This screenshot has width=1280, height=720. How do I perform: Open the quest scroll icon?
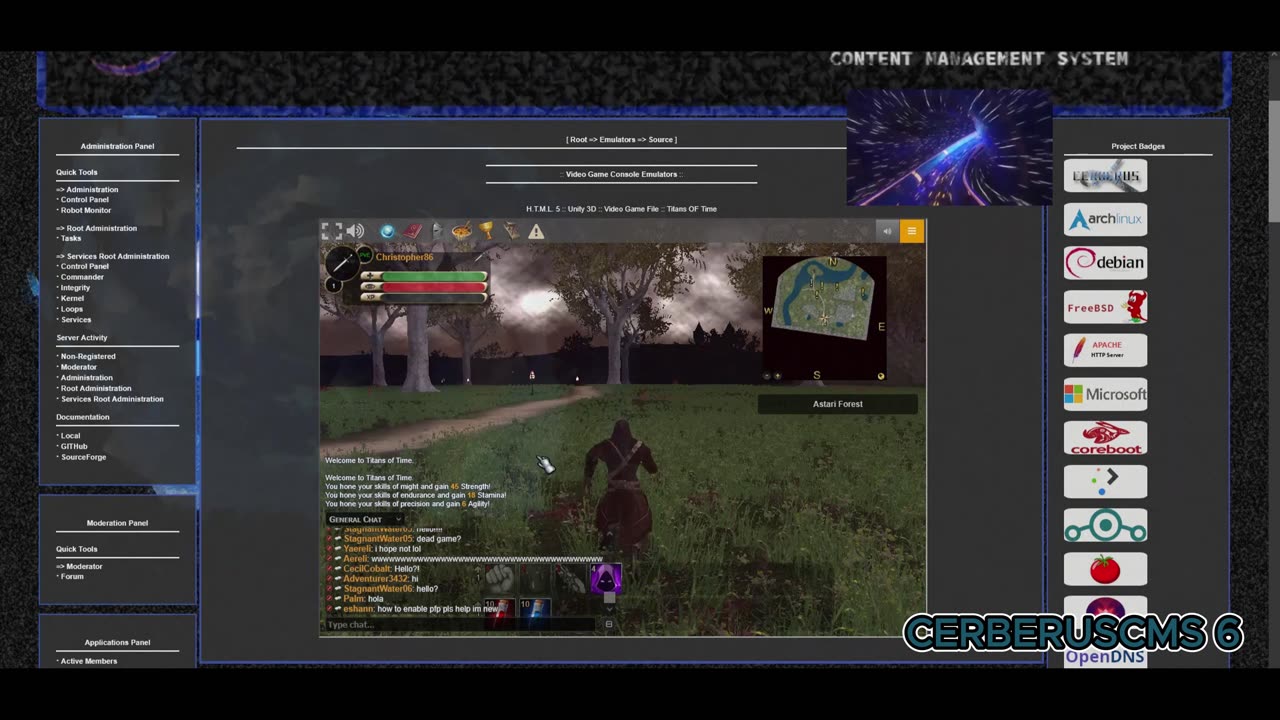[x=511, y=231]
